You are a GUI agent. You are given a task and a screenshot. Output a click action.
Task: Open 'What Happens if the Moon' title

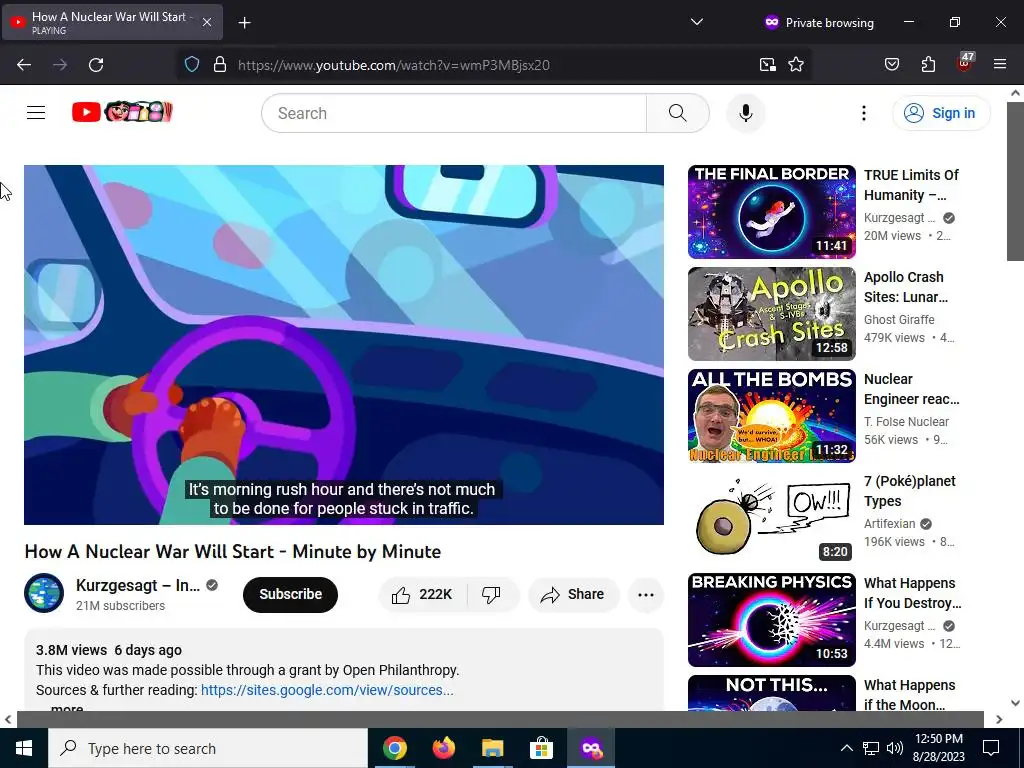click(910, 695)
